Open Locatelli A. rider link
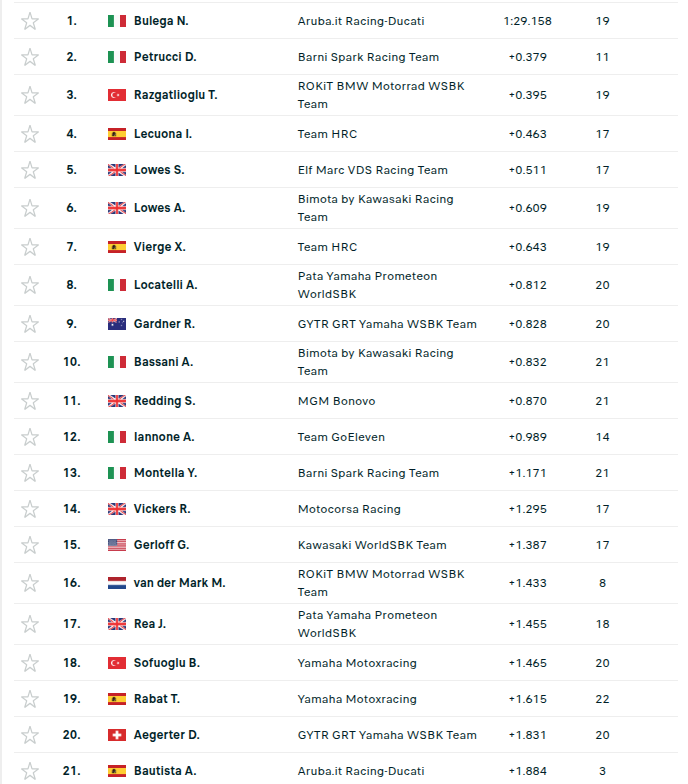Screen dimensions: 688x784 166,285
